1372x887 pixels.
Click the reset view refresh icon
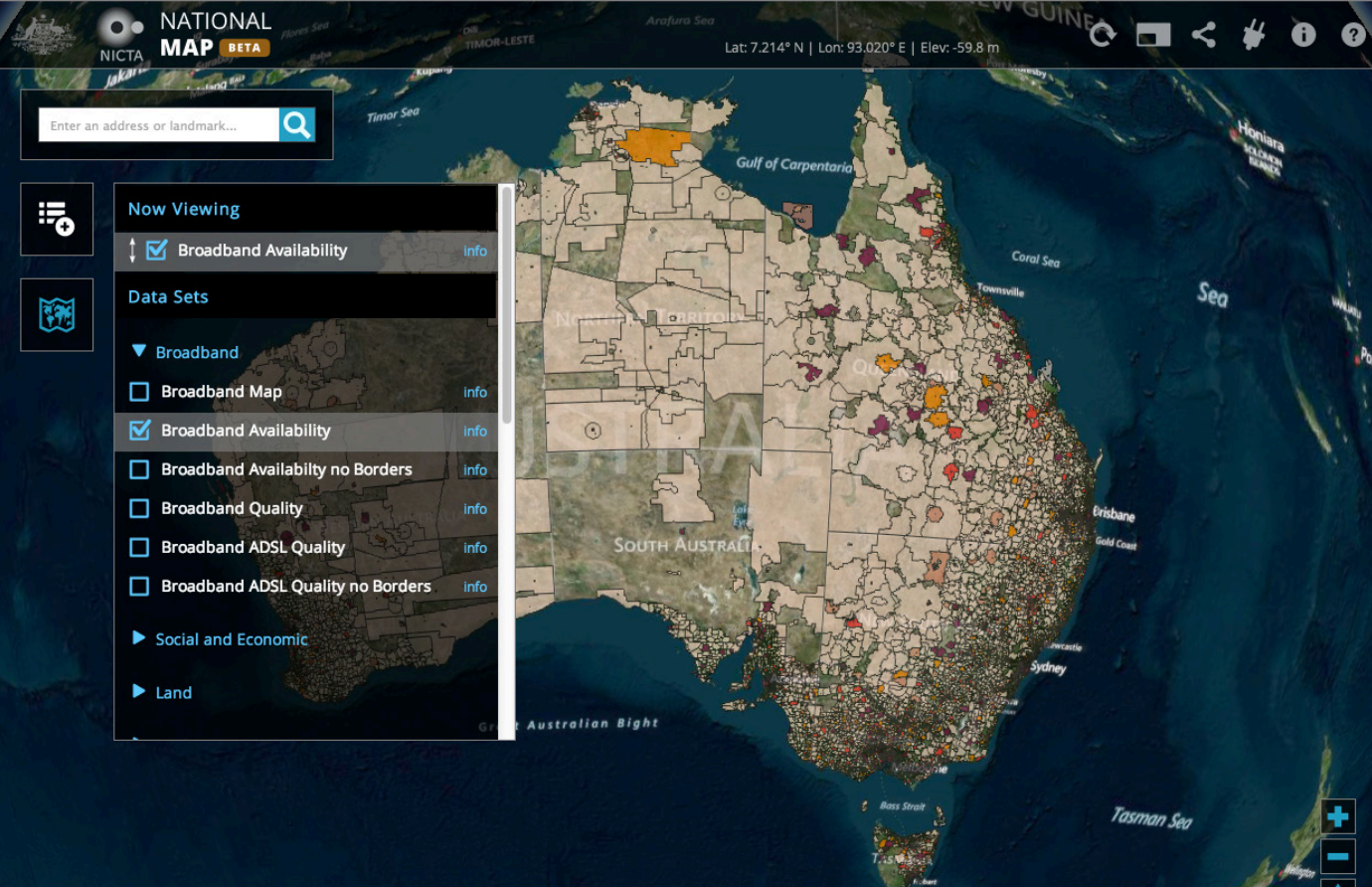tap(1102, 35)
